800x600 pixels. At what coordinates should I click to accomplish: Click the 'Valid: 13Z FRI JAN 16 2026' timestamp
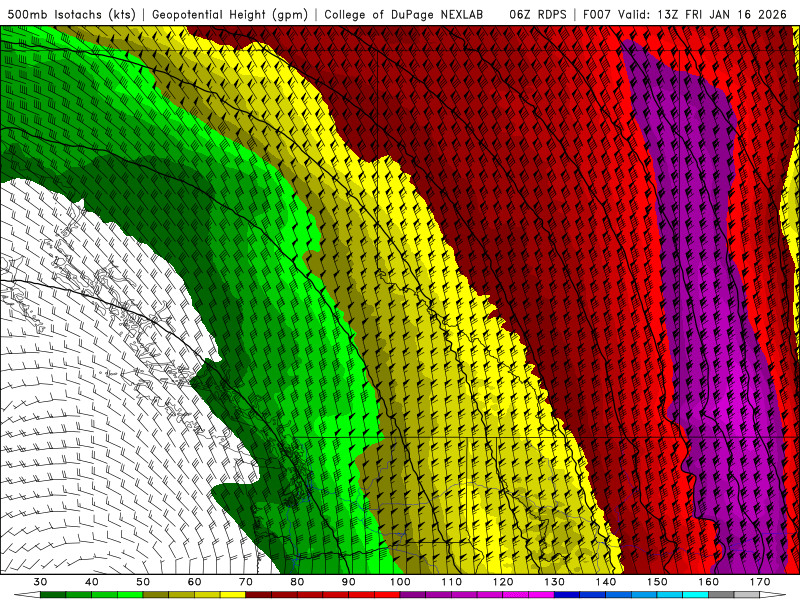coord(703,15)
